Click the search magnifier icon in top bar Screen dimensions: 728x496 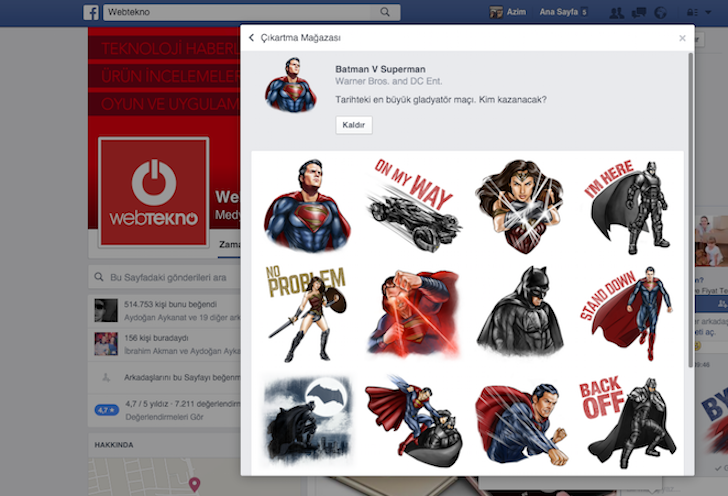pos(385,12)
